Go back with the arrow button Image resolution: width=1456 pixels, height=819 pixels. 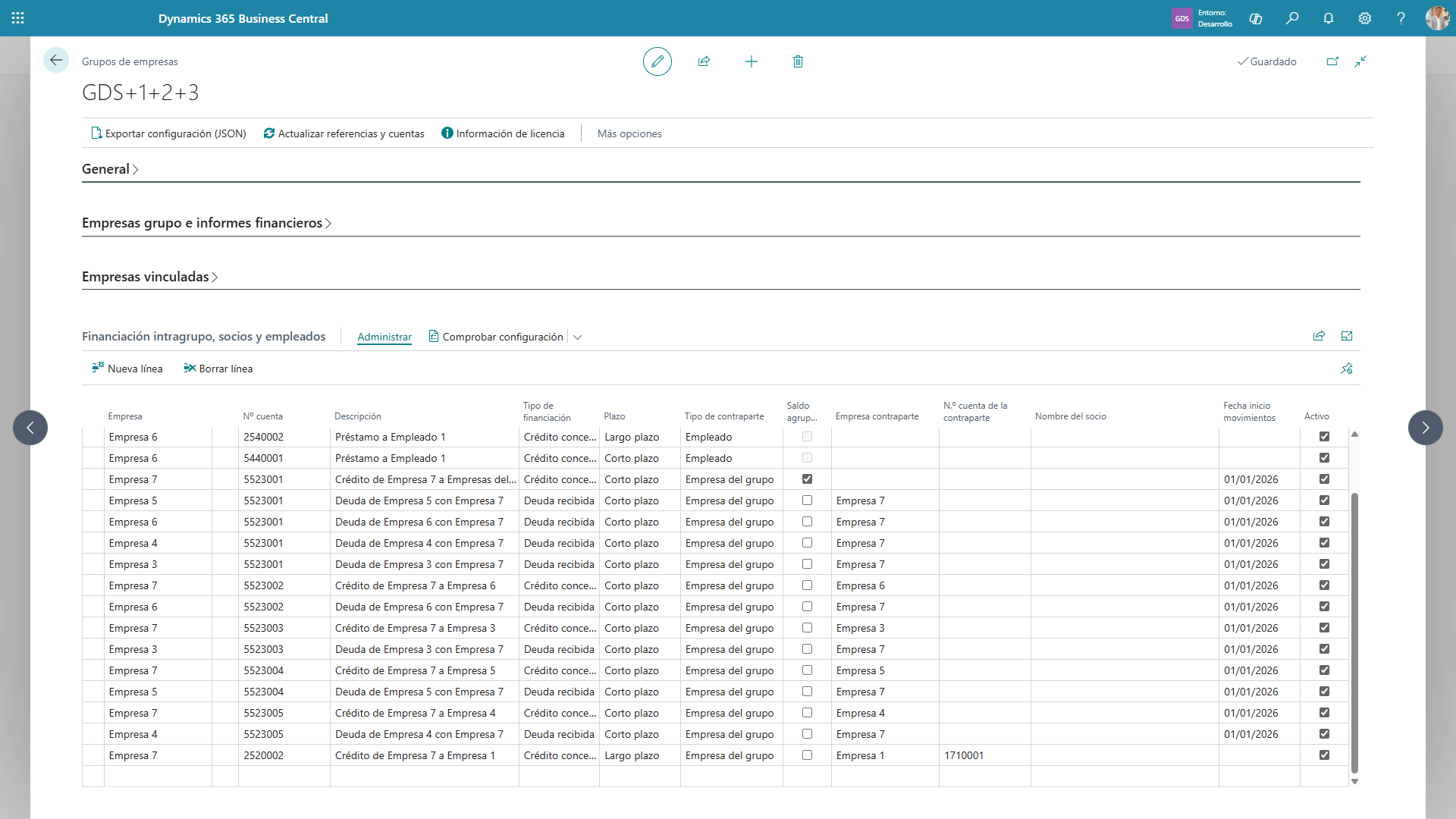56,61
